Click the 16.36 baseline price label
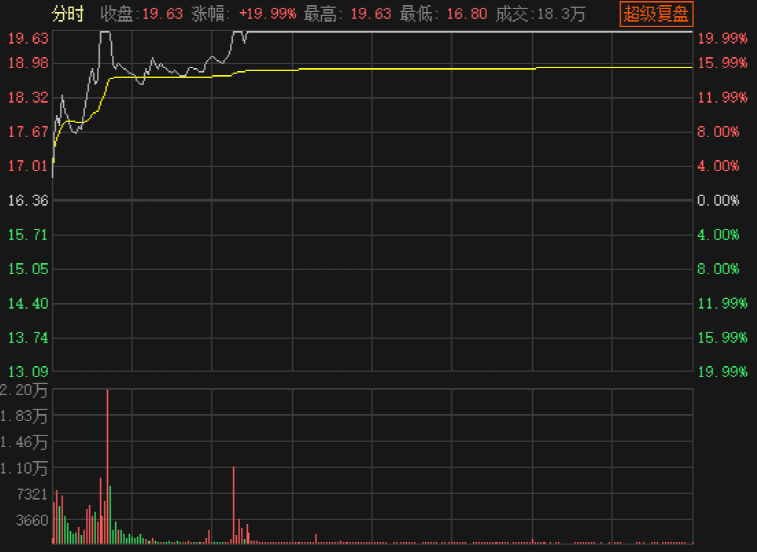This screenshot has height=552, width=757. pyautogui.click(x=27, y=201)
